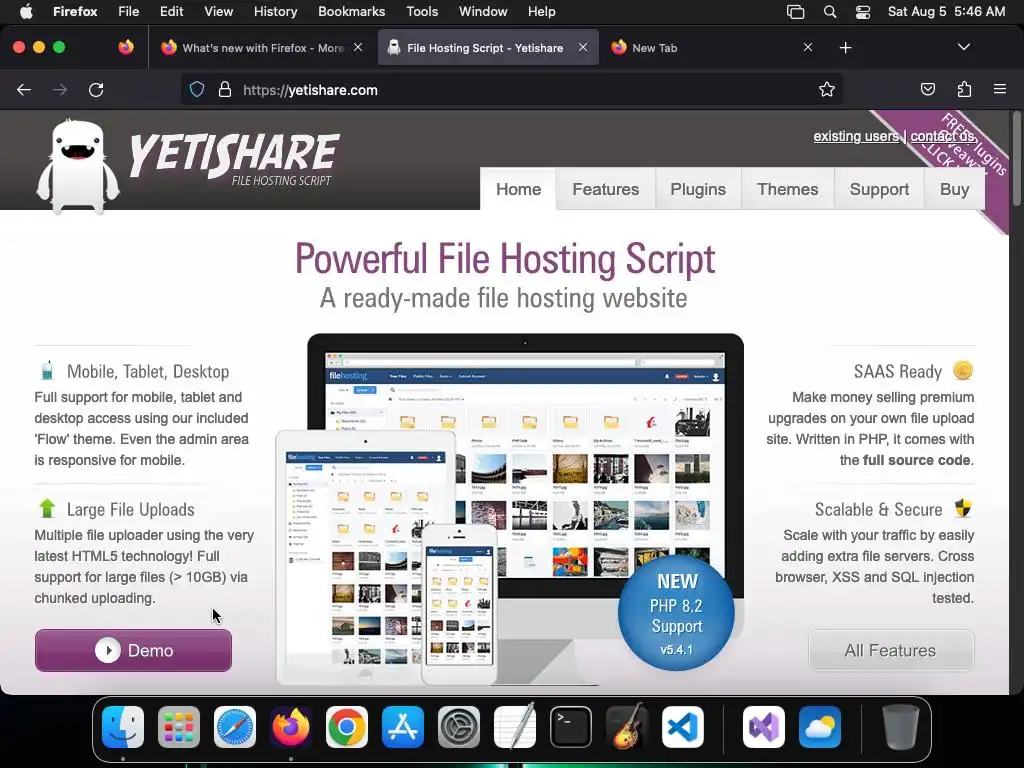1024x768 pixels.
Task: Open the Apple menu
Action: pos(26,12)
